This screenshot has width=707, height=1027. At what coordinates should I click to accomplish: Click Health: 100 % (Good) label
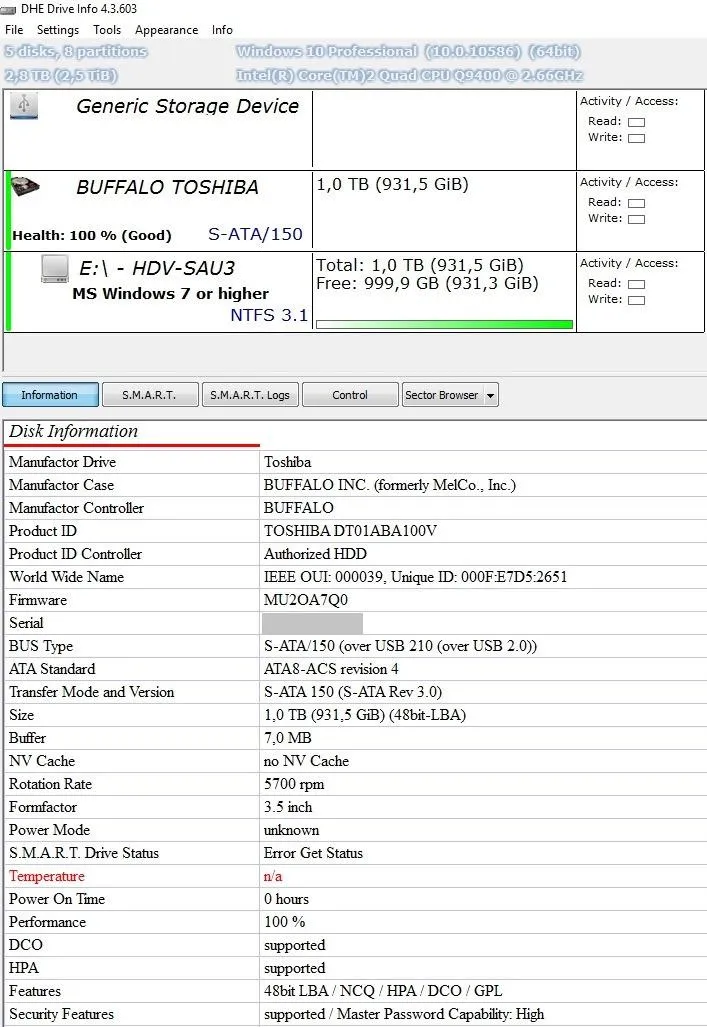92,235
